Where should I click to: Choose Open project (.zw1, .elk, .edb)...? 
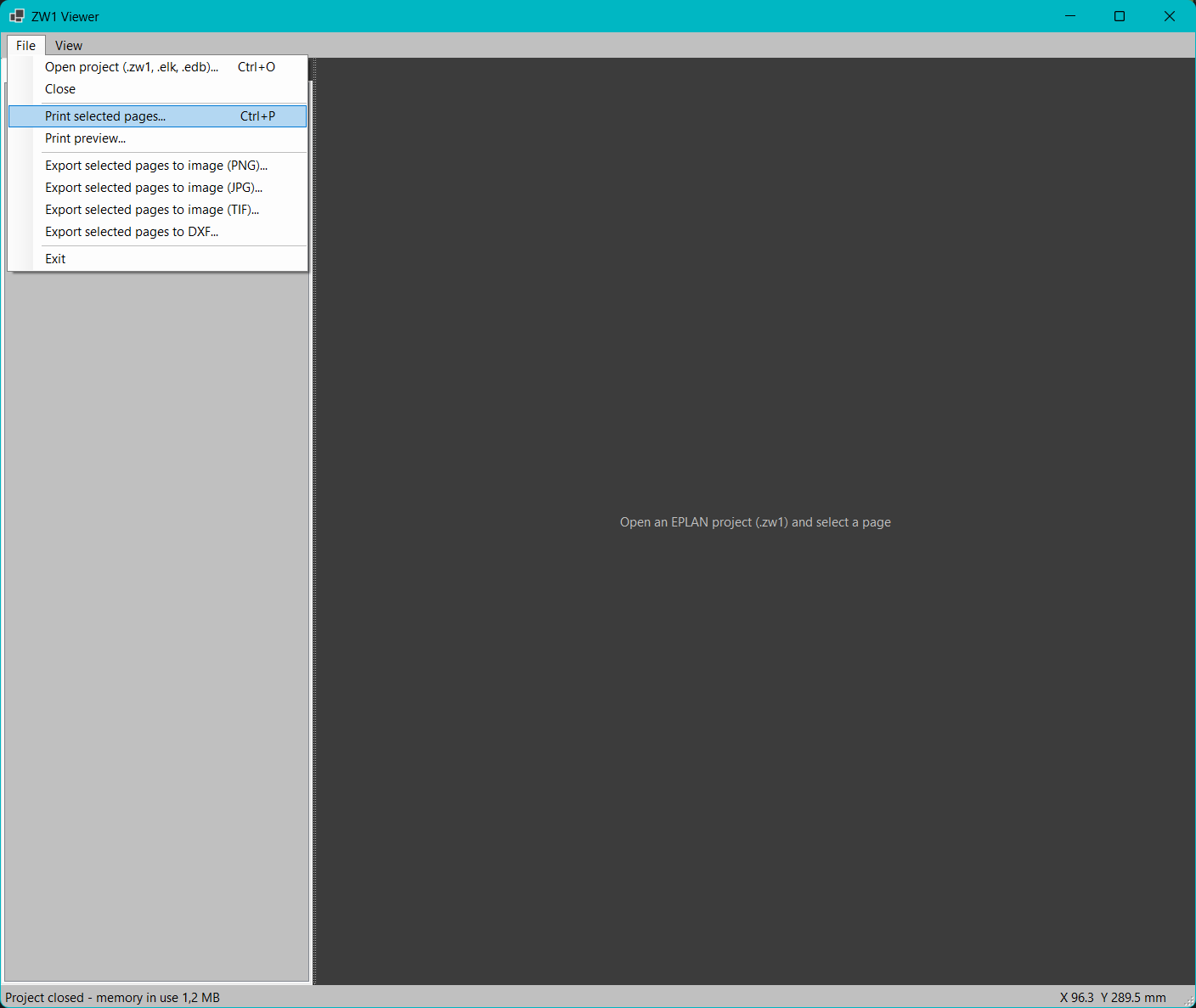coord(158,67)
